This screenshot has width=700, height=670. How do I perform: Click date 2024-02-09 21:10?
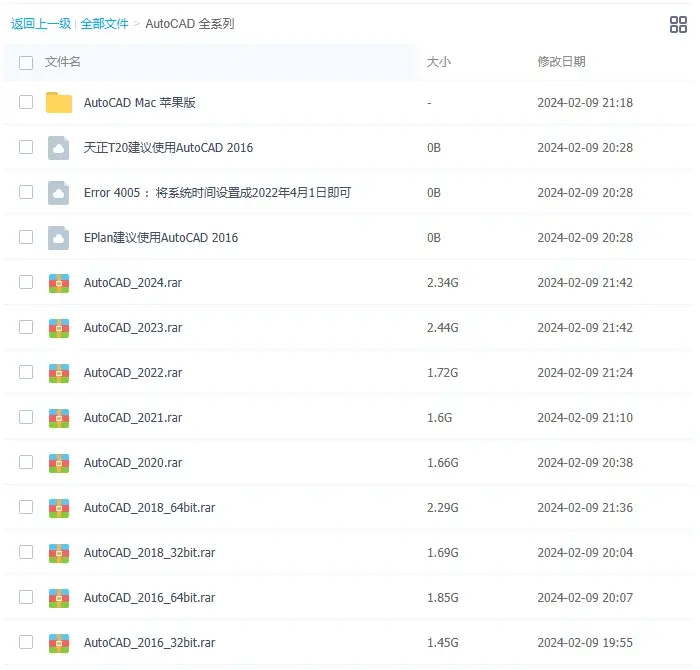585,418
